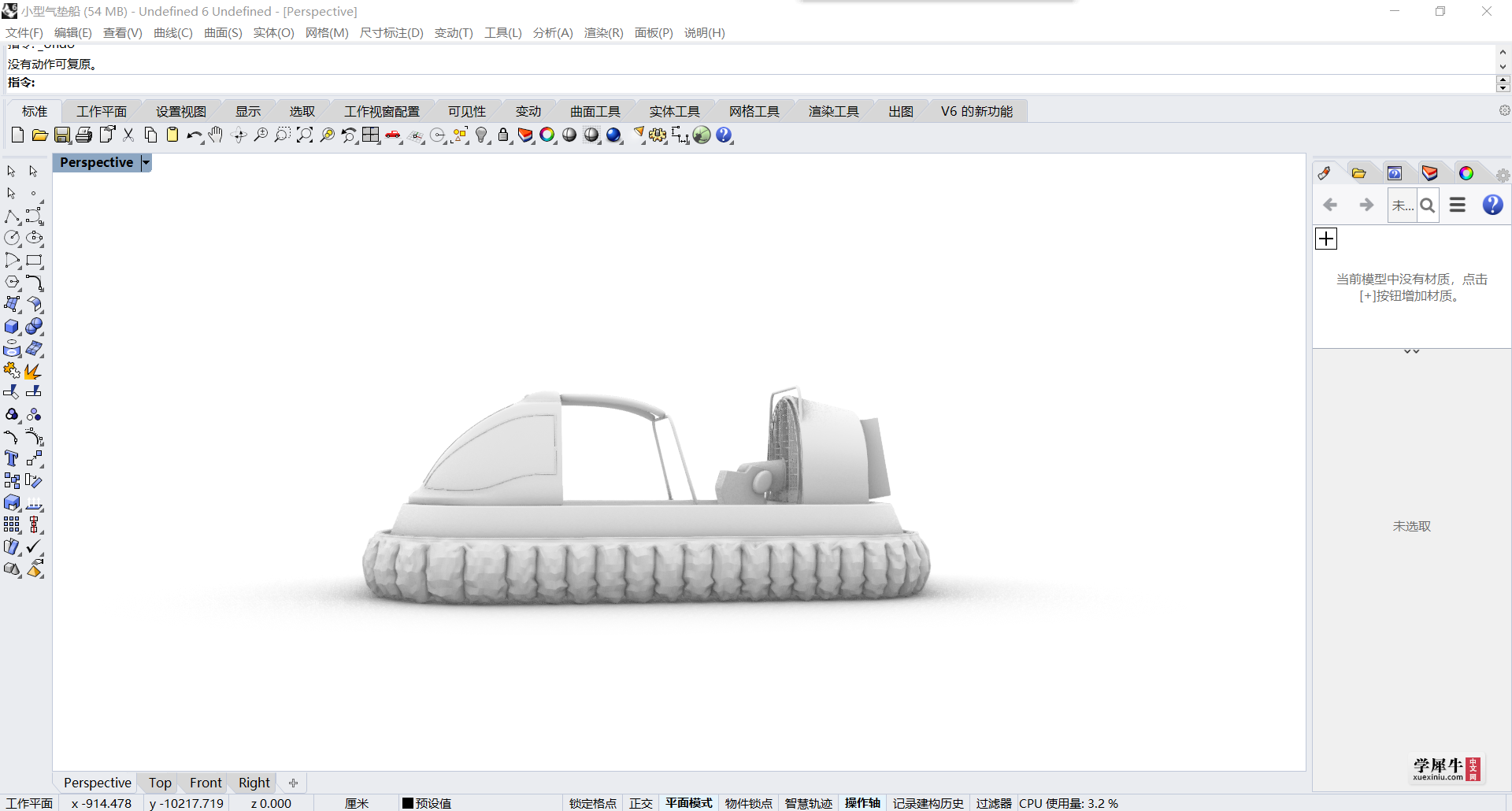
Task: Add a material with the plus button
Action: point(1326,239)
